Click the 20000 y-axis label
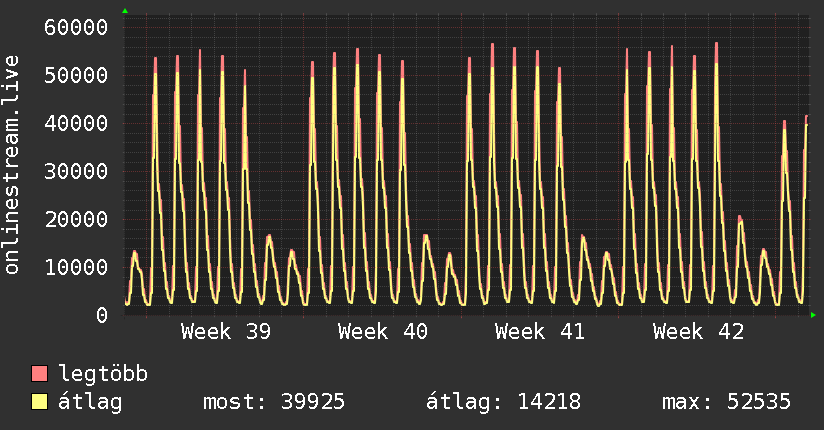Image resolution: width=824 pixels, height=430 pixels. click(x=76, y=219)
